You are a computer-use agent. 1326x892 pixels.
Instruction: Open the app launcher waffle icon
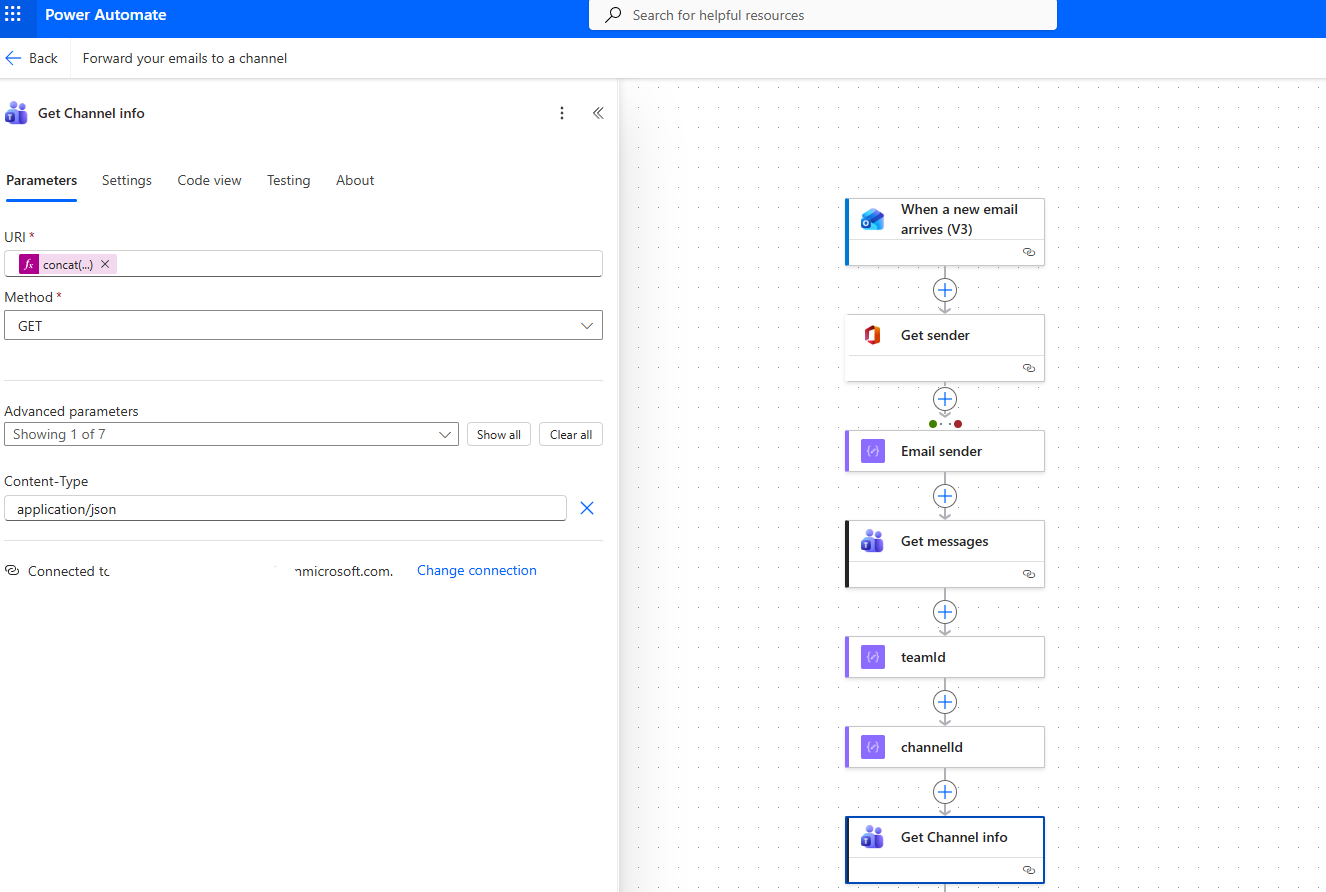(13, 15)
